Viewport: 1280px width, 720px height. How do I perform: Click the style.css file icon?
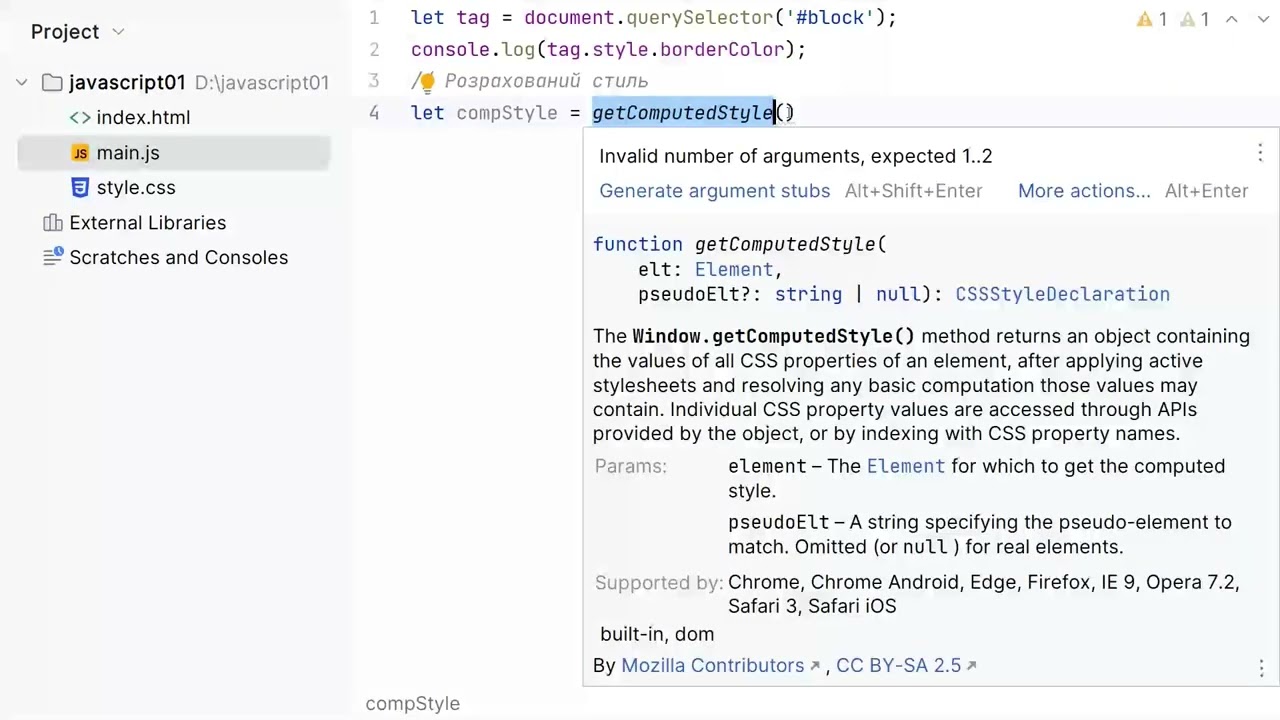80,188
